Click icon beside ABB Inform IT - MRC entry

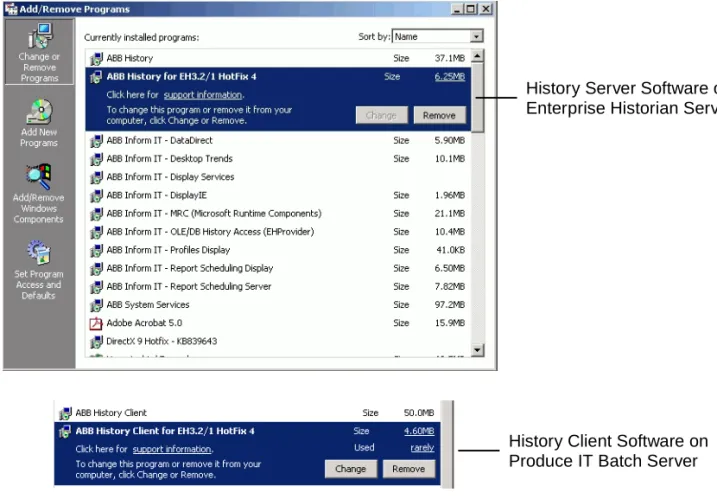click(x=96, y=214)
